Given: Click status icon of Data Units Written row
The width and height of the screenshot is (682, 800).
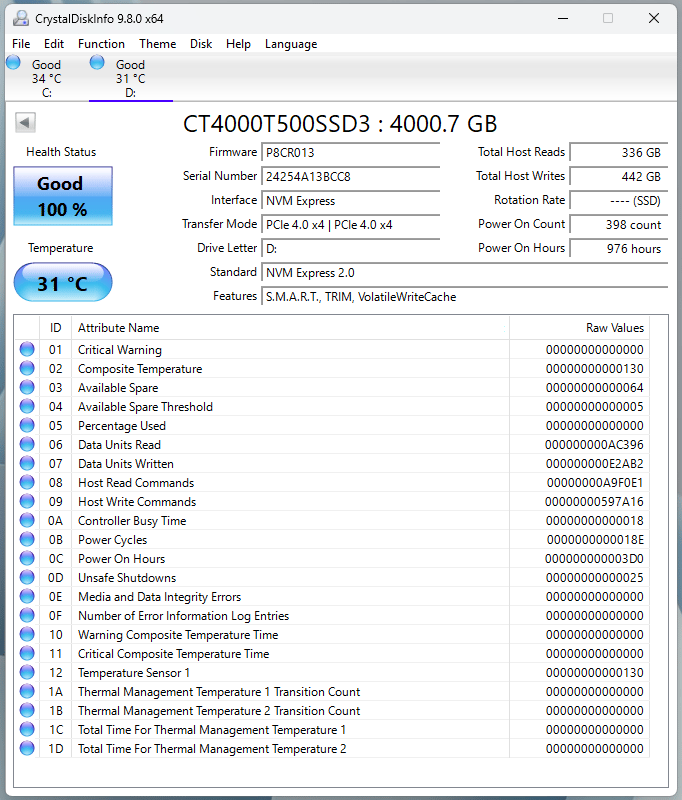Looking at the screenshot, I should pyautogui.click(x=27, y=463).
